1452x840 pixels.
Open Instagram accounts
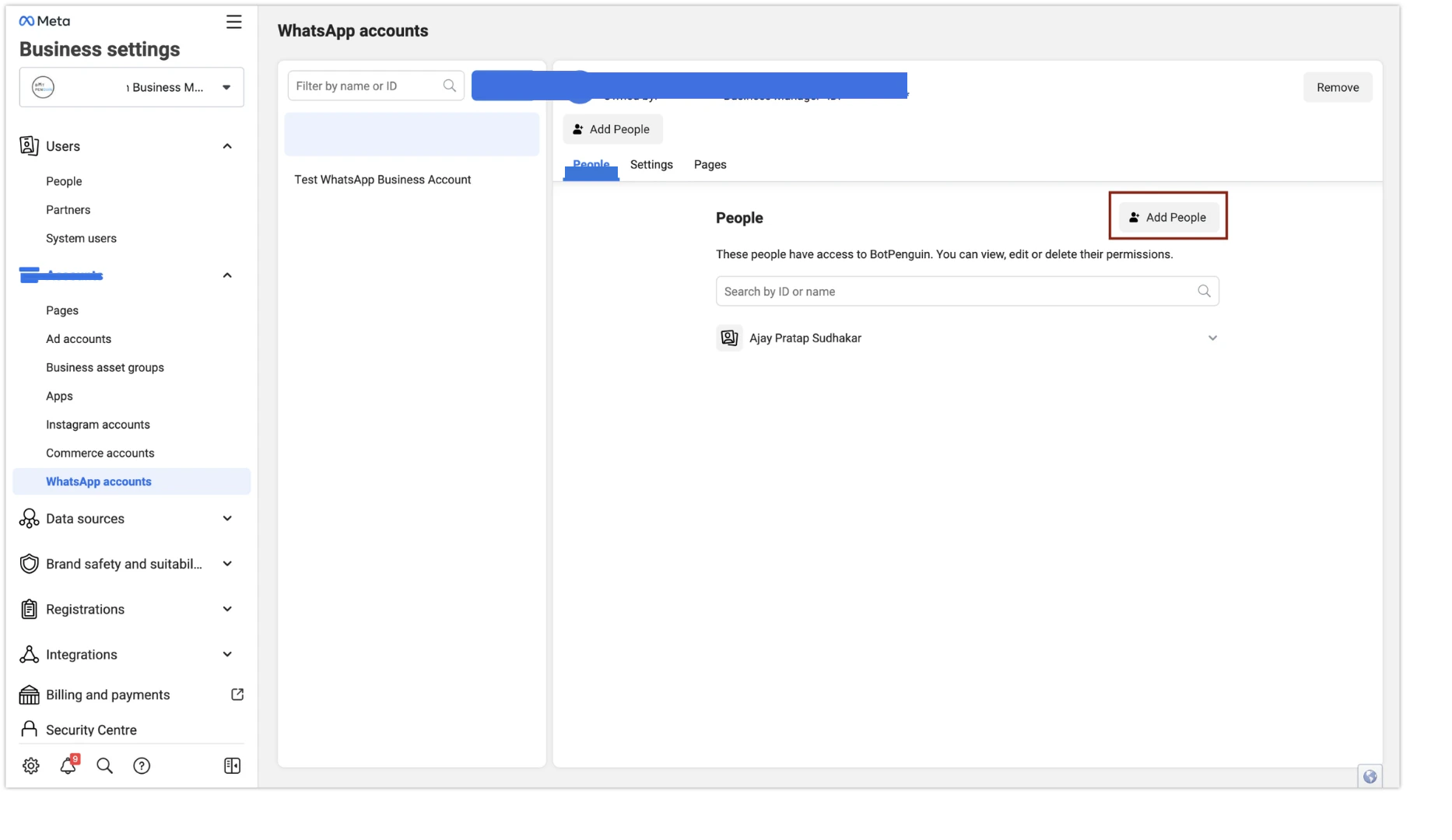[98, 425]
